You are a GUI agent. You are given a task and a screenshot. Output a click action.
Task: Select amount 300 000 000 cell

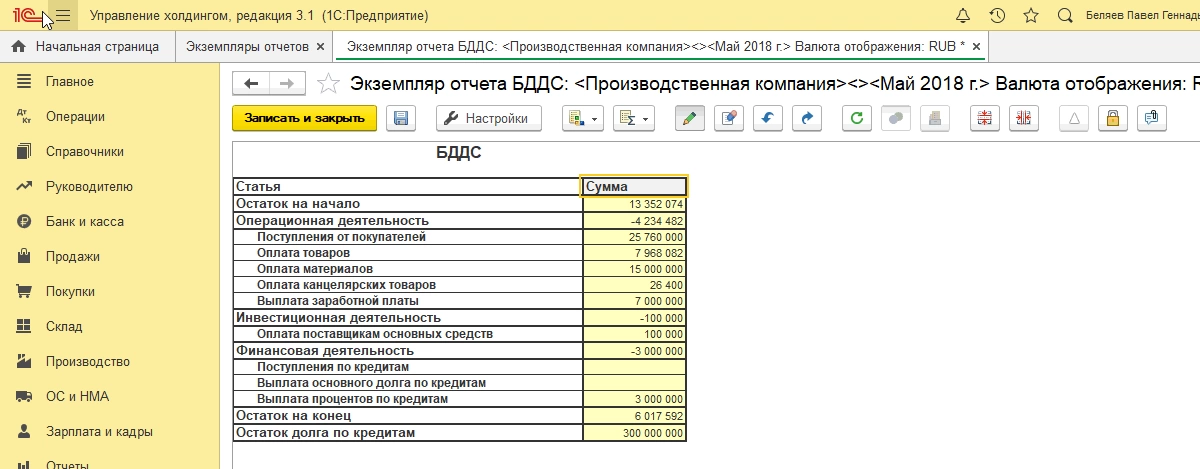point(634,433)
